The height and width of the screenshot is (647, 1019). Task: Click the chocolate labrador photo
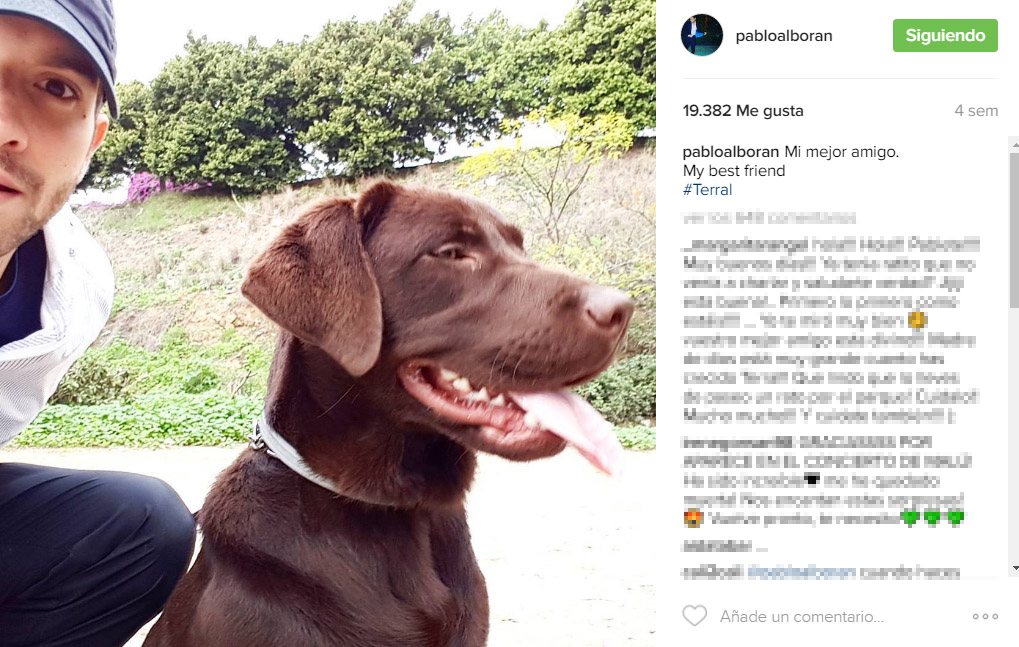tap(328, 324)
